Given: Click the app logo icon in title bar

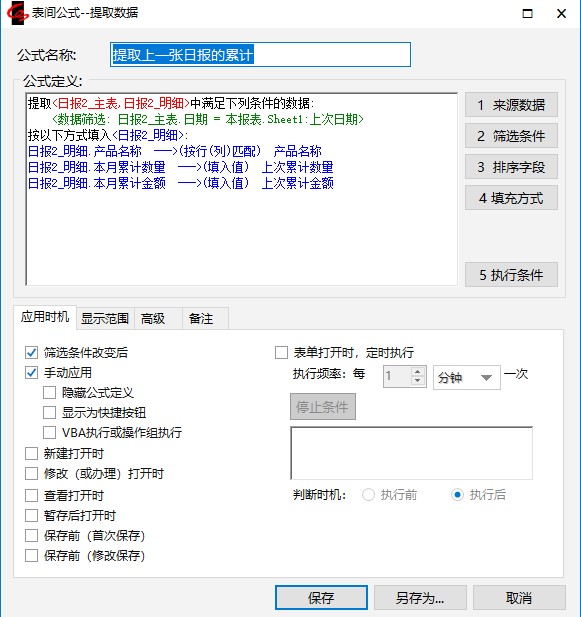Looking at the screenshot, I should coord(17,13).
